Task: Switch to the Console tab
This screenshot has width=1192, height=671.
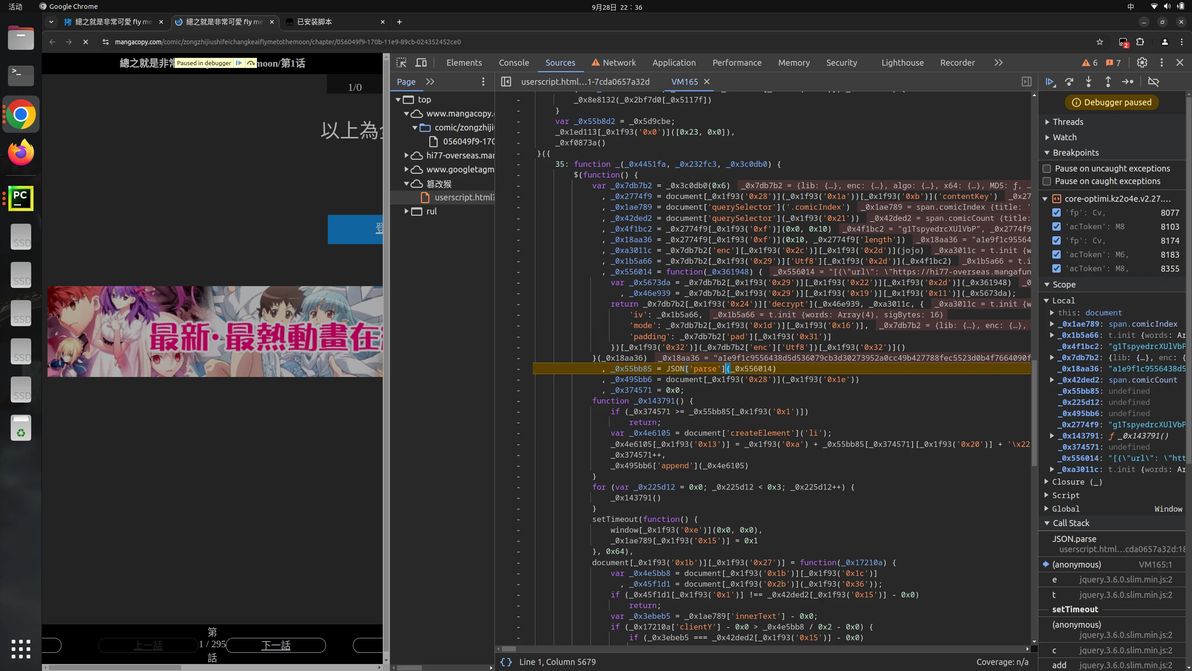Action: (x=514, y=62)
